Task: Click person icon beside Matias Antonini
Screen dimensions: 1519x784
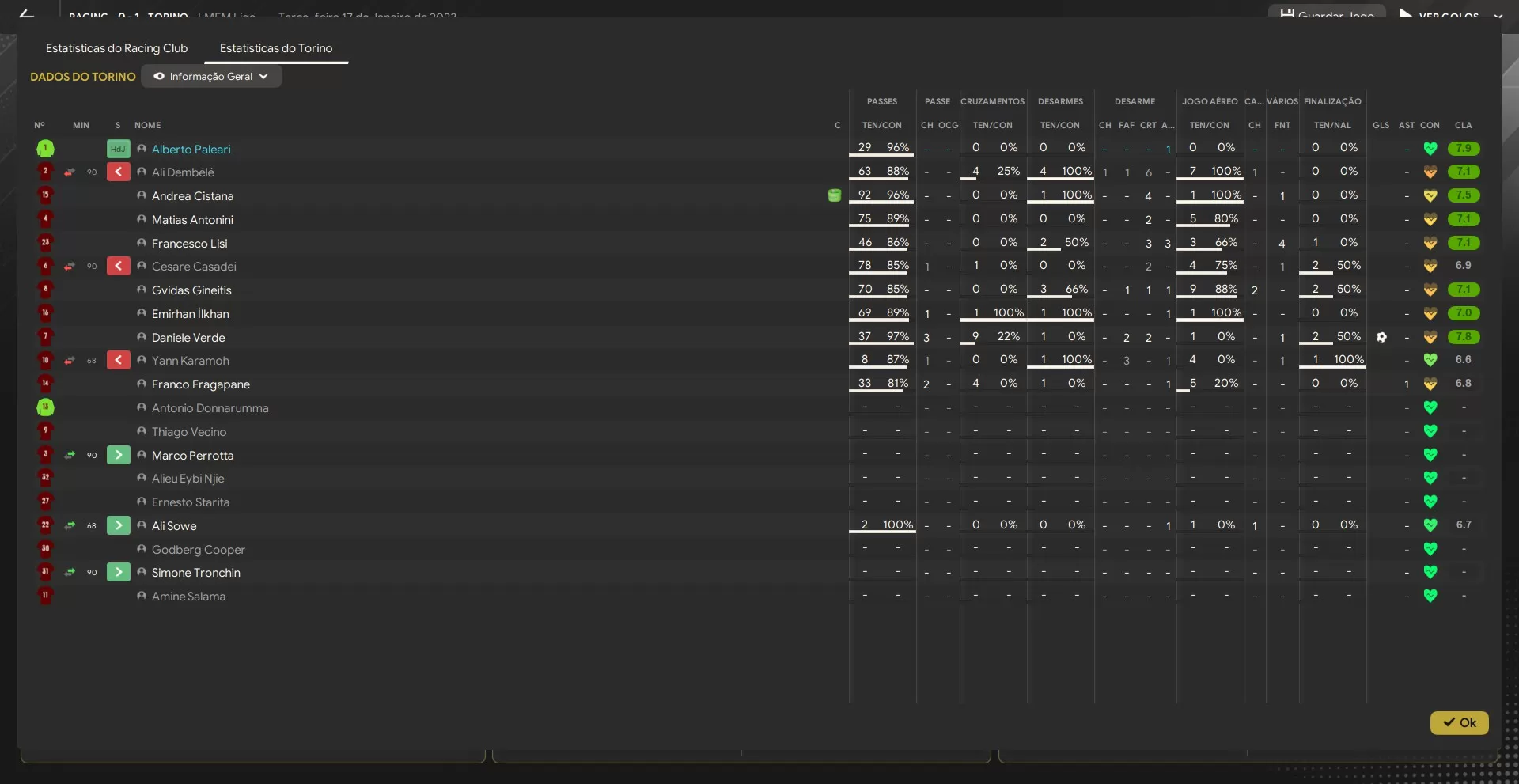Action: point(142,219)
